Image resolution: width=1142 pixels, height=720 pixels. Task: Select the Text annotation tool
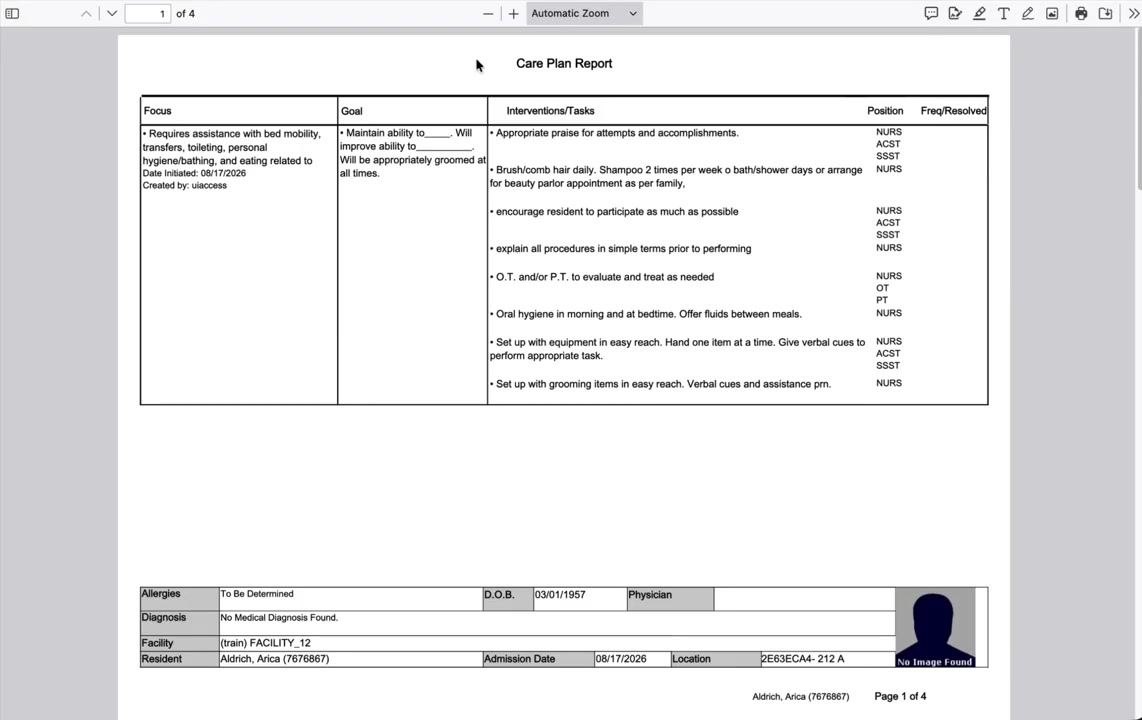(1004, 13)
